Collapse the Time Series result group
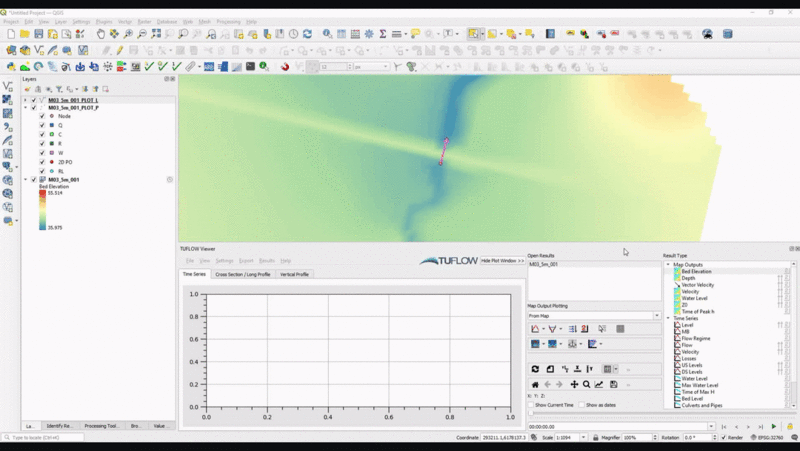 (x=668, y=318)
